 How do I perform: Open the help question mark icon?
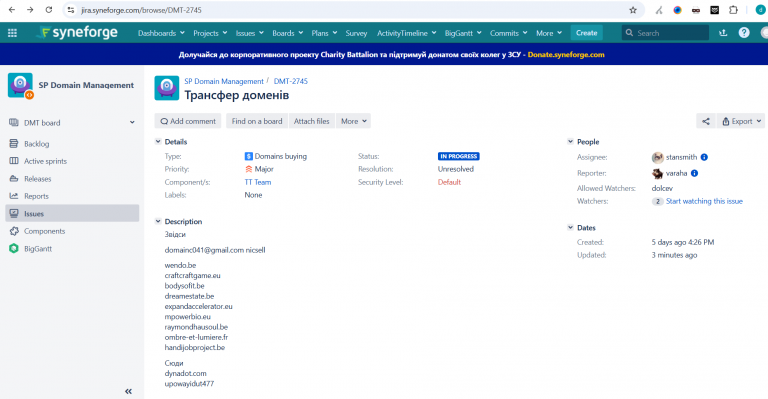(x=744, y=33)
